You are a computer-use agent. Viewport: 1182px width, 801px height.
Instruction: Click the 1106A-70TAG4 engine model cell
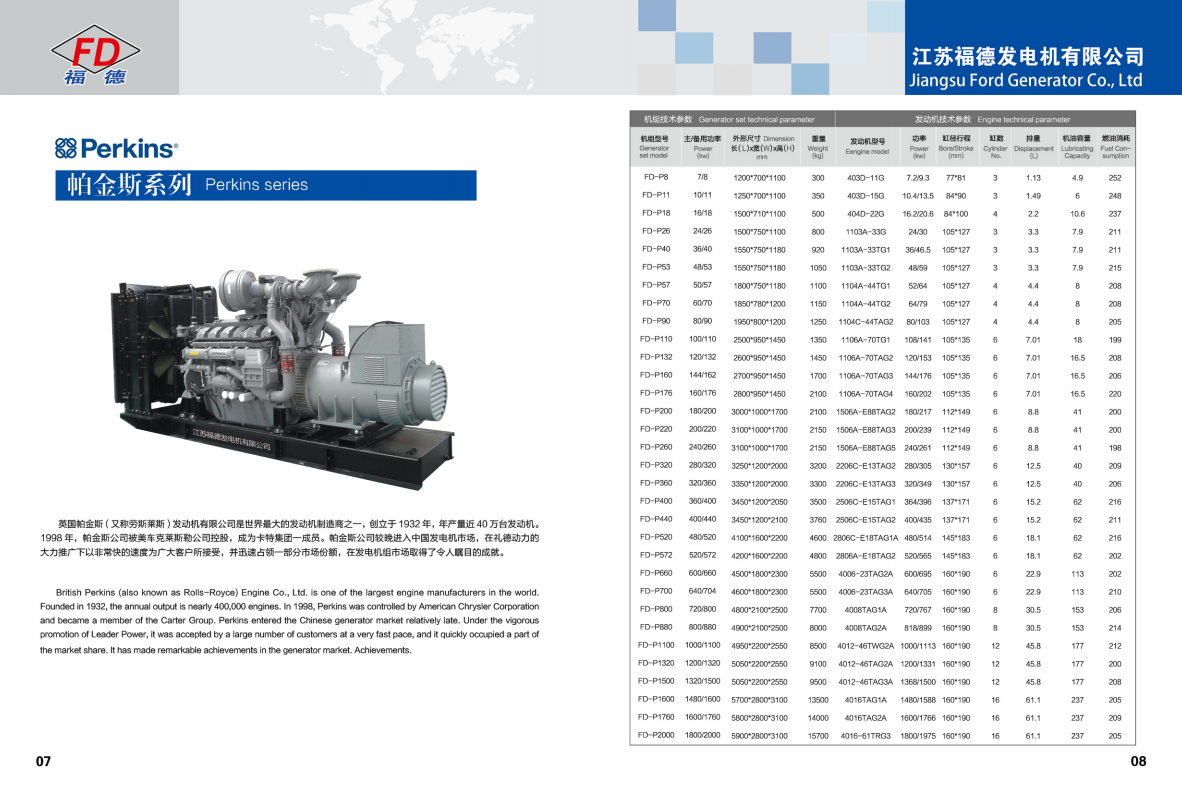[x=865, y=394]
